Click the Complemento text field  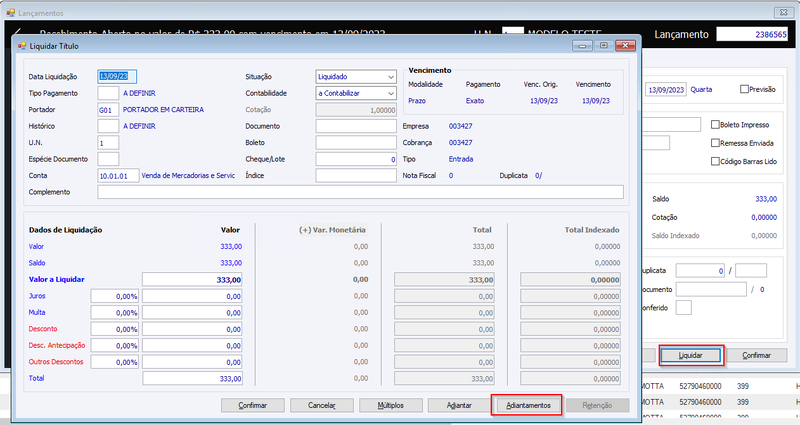[360, 192]
